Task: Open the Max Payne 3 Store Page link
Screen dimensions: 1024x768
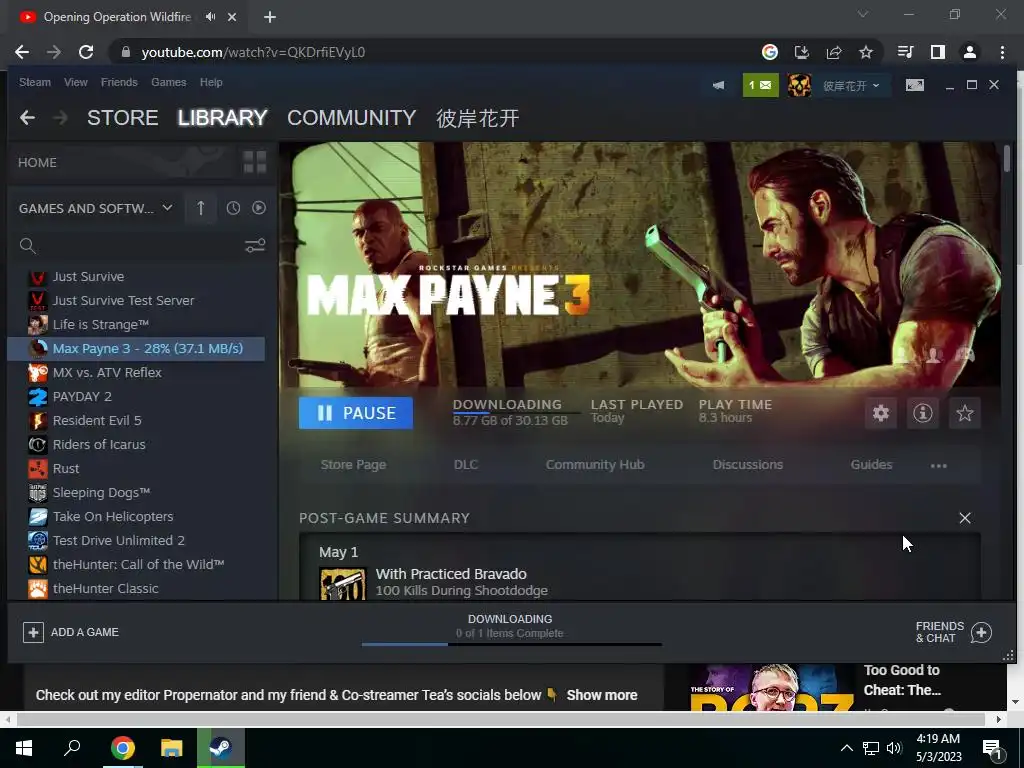Action: pos(353,465)
